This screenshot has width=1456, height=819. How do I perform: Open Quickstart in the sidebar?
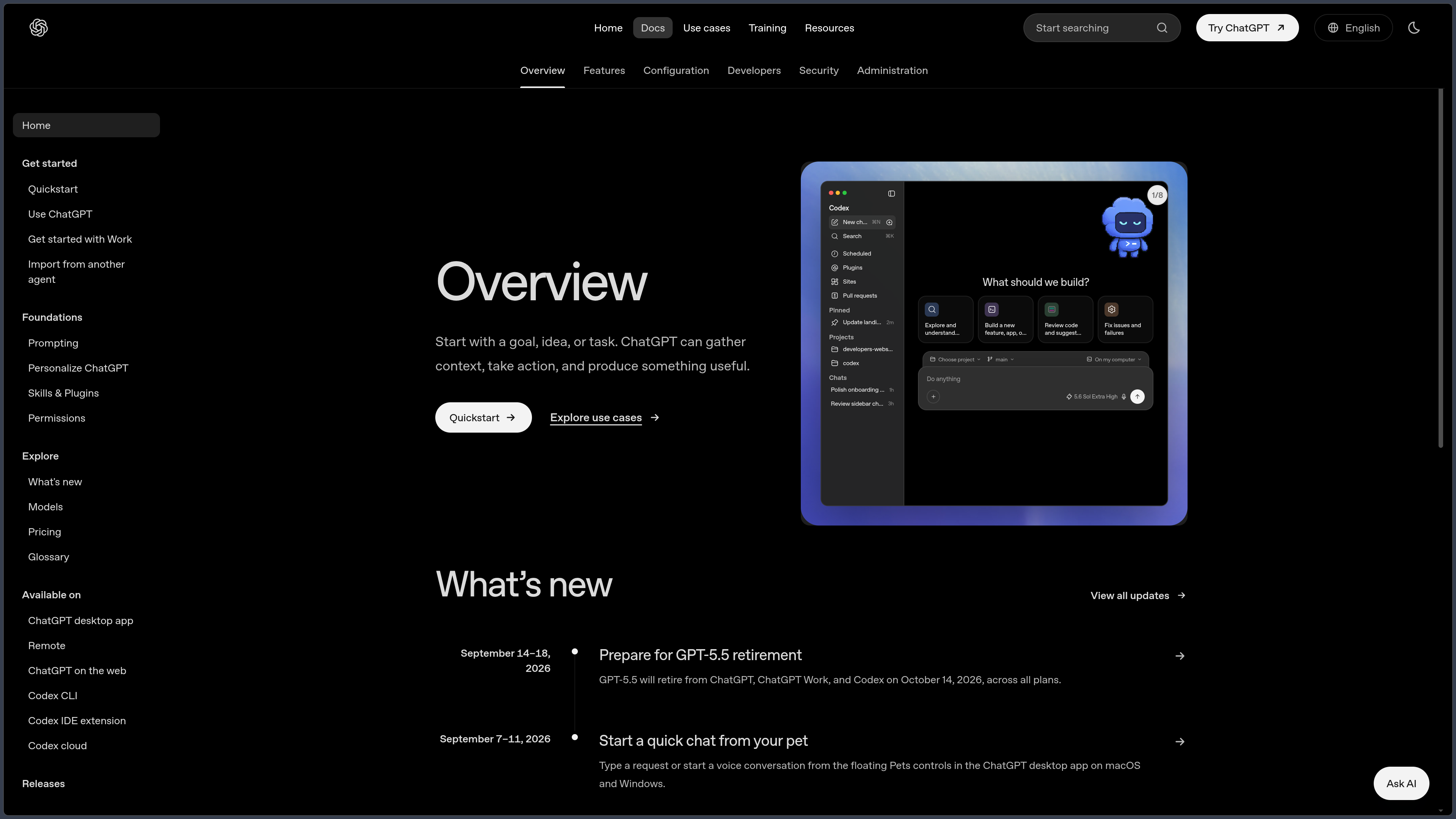[53, 189]
